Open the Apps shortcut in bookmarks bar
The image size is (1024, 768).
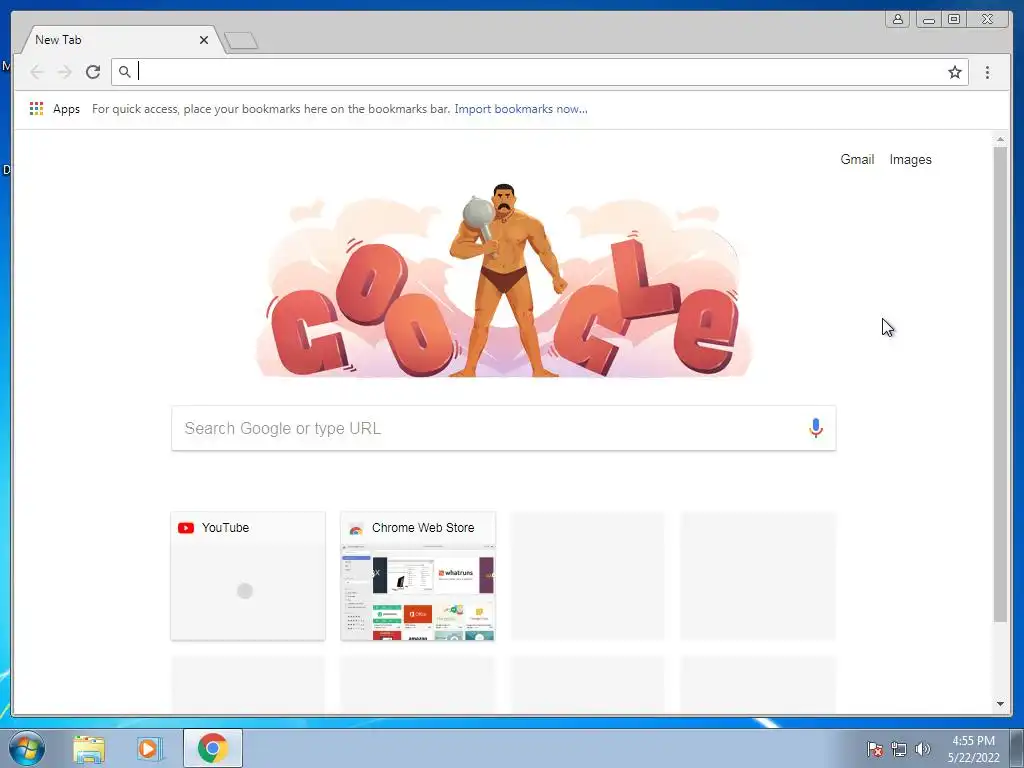click(55, 109)
